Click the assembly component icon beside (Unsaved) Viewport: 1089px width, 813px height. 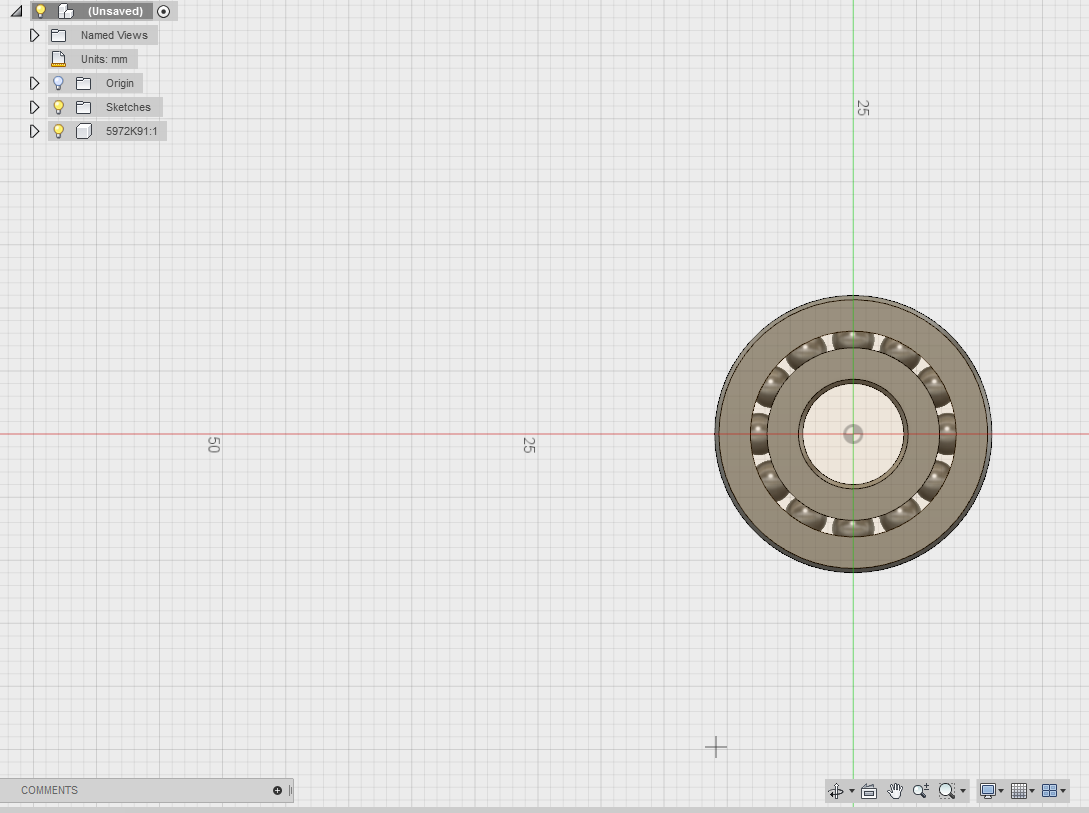click(x=66, y=11)
